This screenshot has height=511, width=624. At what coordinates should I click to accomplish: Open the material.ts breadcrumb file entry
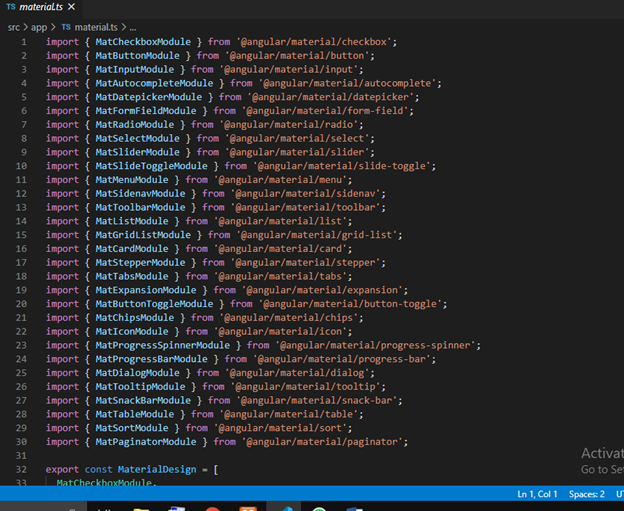(96, 27)
